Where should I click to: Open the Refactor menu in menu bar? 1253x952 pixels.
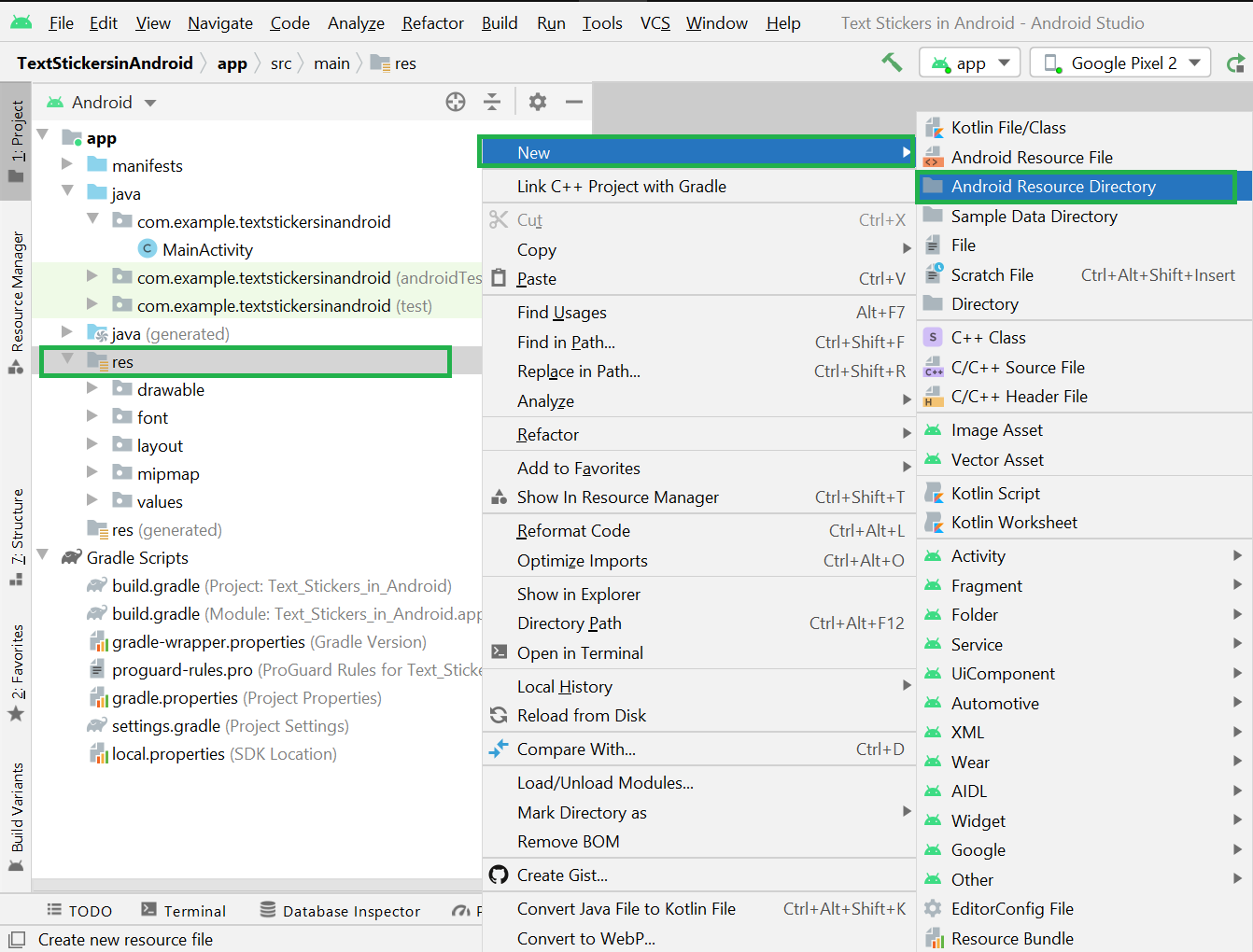point(432,23)
